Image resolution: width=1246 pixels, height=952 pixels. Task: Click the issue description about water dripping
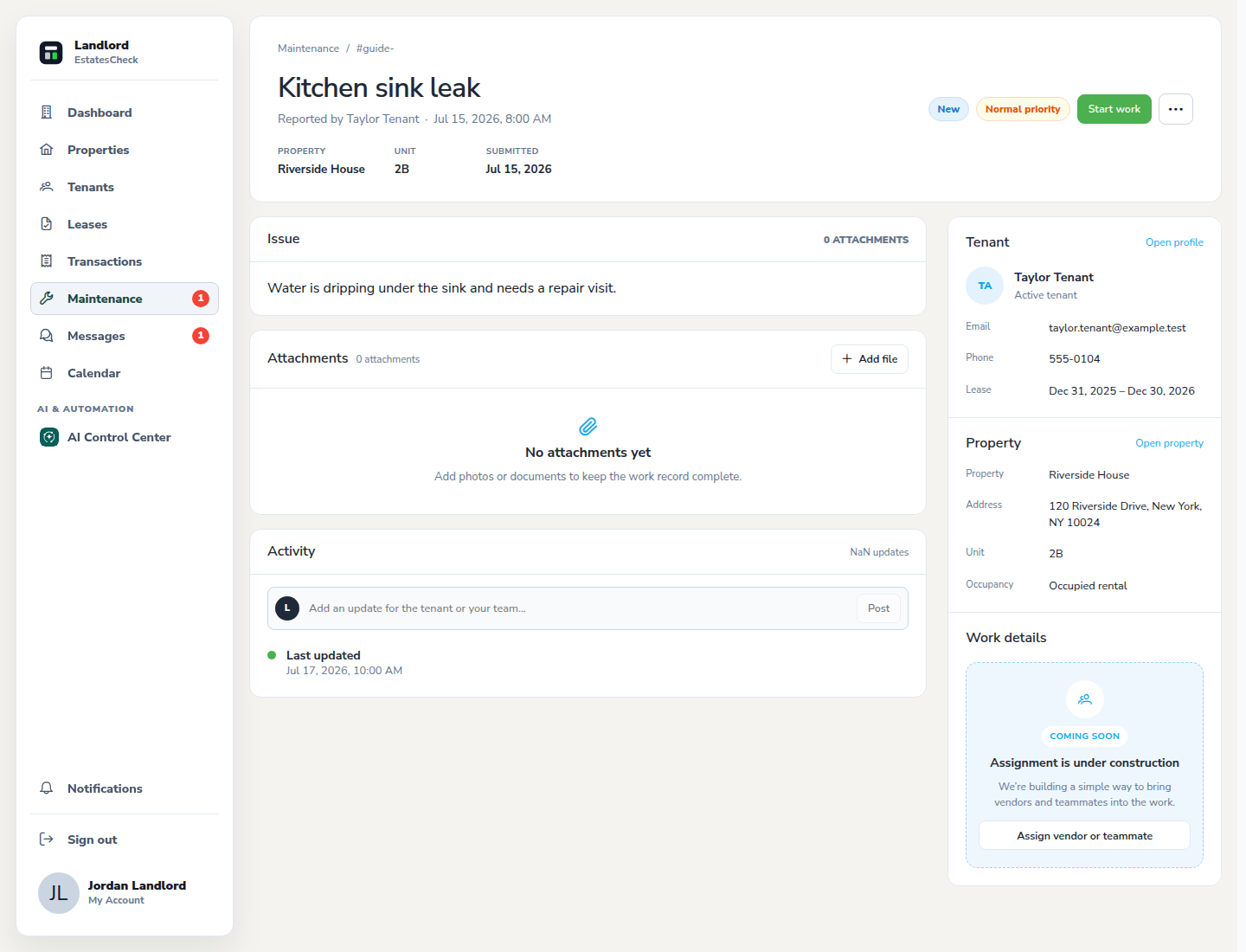click(442, 288)
